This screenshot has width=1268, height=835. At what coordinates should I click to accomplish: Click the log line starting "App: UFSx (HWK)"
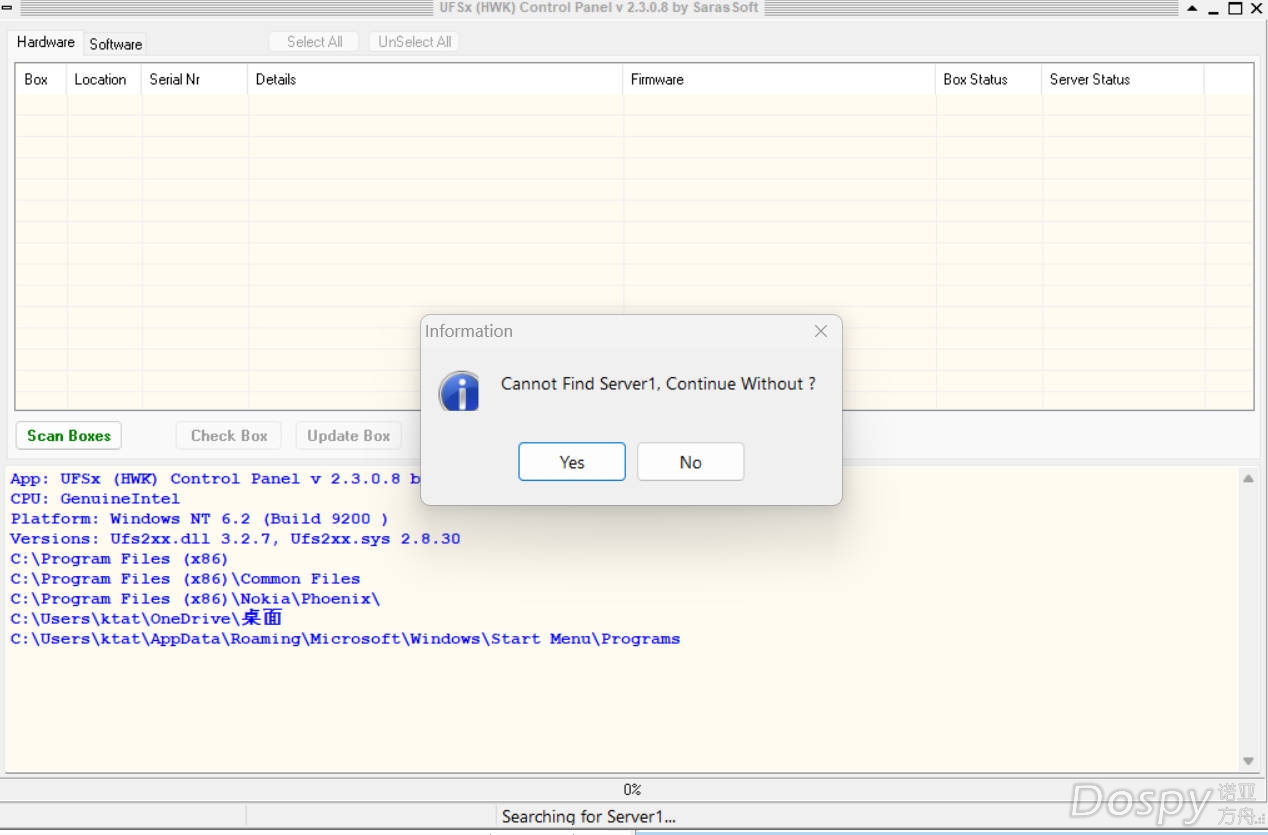point(215,479)
